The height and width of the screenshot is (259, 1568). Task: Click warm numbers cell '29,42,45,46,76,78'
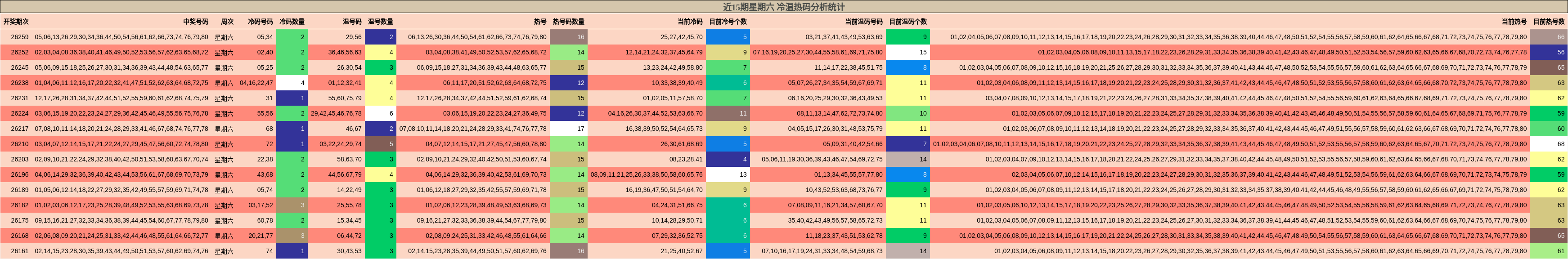coord(336,113)
